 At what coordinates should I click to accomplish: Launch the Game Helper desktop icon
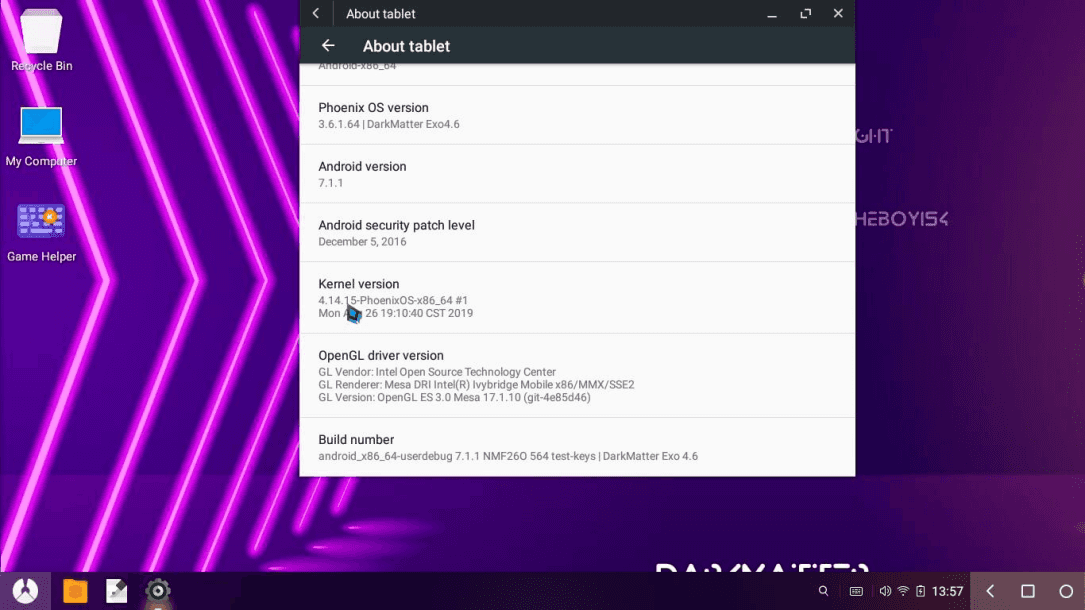tap(42, 232)
